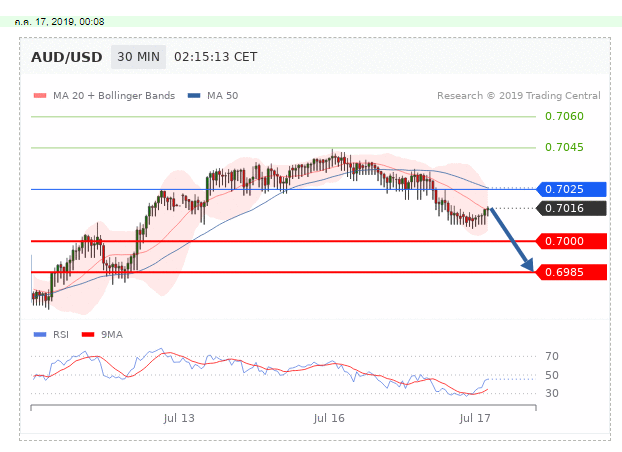Click the red 0.7000 support price tag
622x452 pixels.
pos(571,241)
